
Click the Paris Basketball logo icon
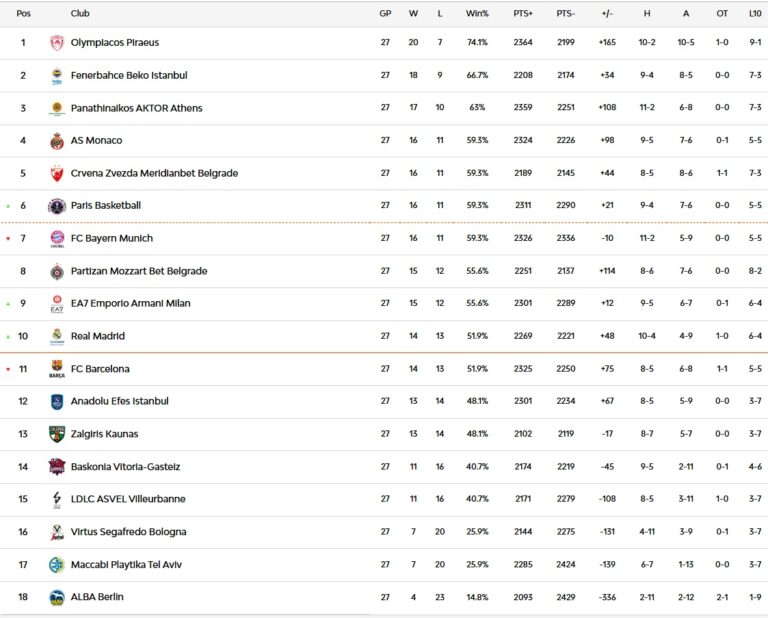pos(57,206)
